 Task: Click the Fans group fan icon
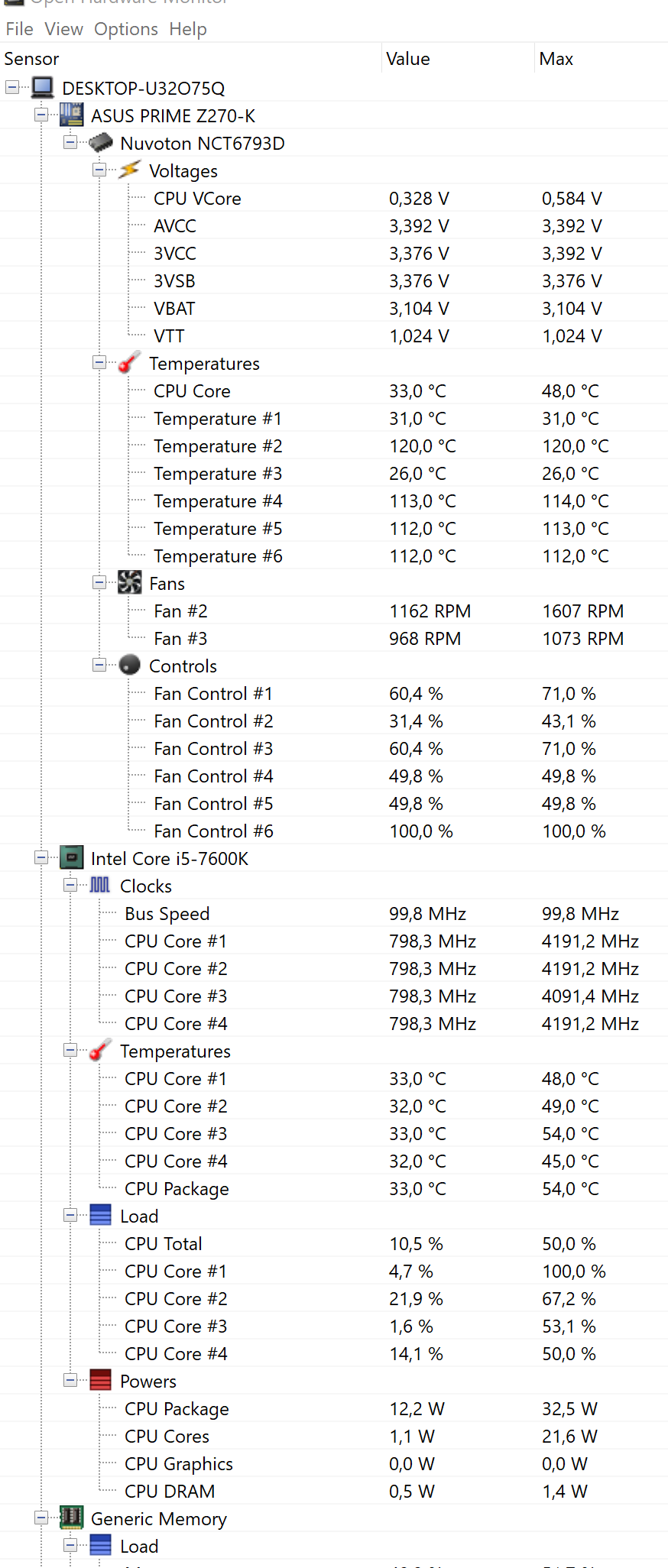click(x=130, y=582)
